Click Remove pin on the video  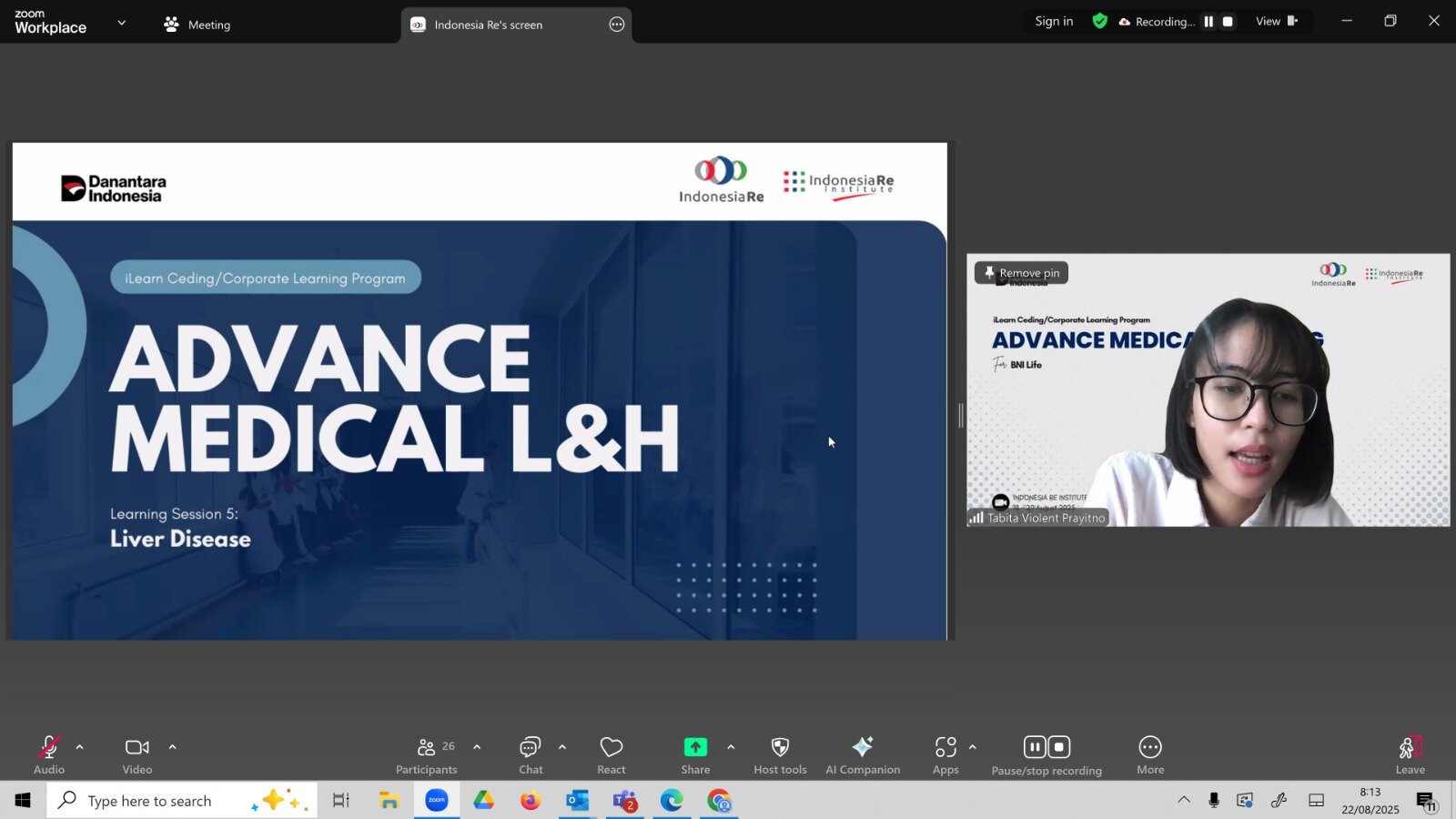[1021, 273]
